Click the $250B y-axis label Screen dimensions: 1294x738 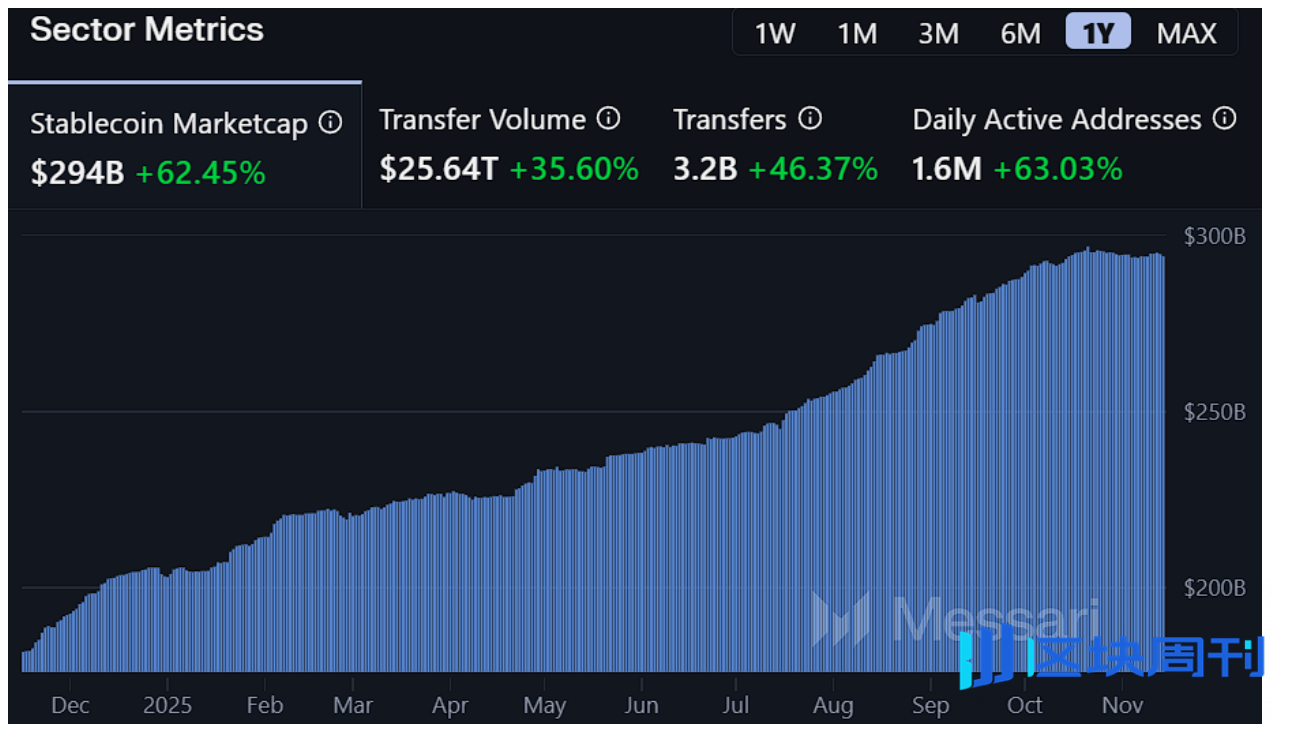(1214, 412)
